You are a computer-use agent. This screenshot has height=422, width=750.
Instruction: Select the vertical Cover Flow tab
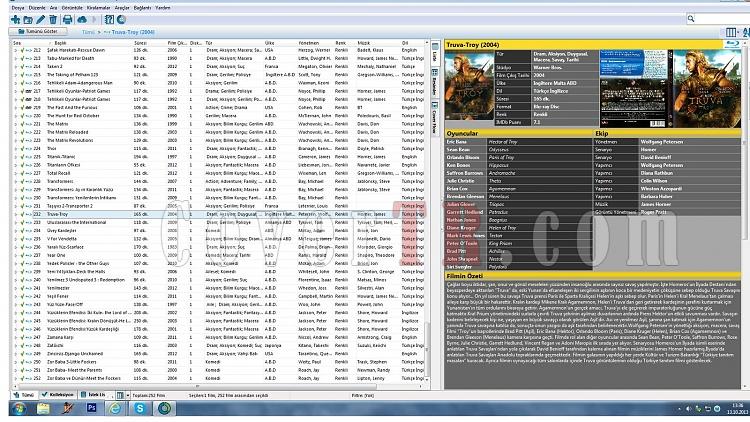click(435, 117)
